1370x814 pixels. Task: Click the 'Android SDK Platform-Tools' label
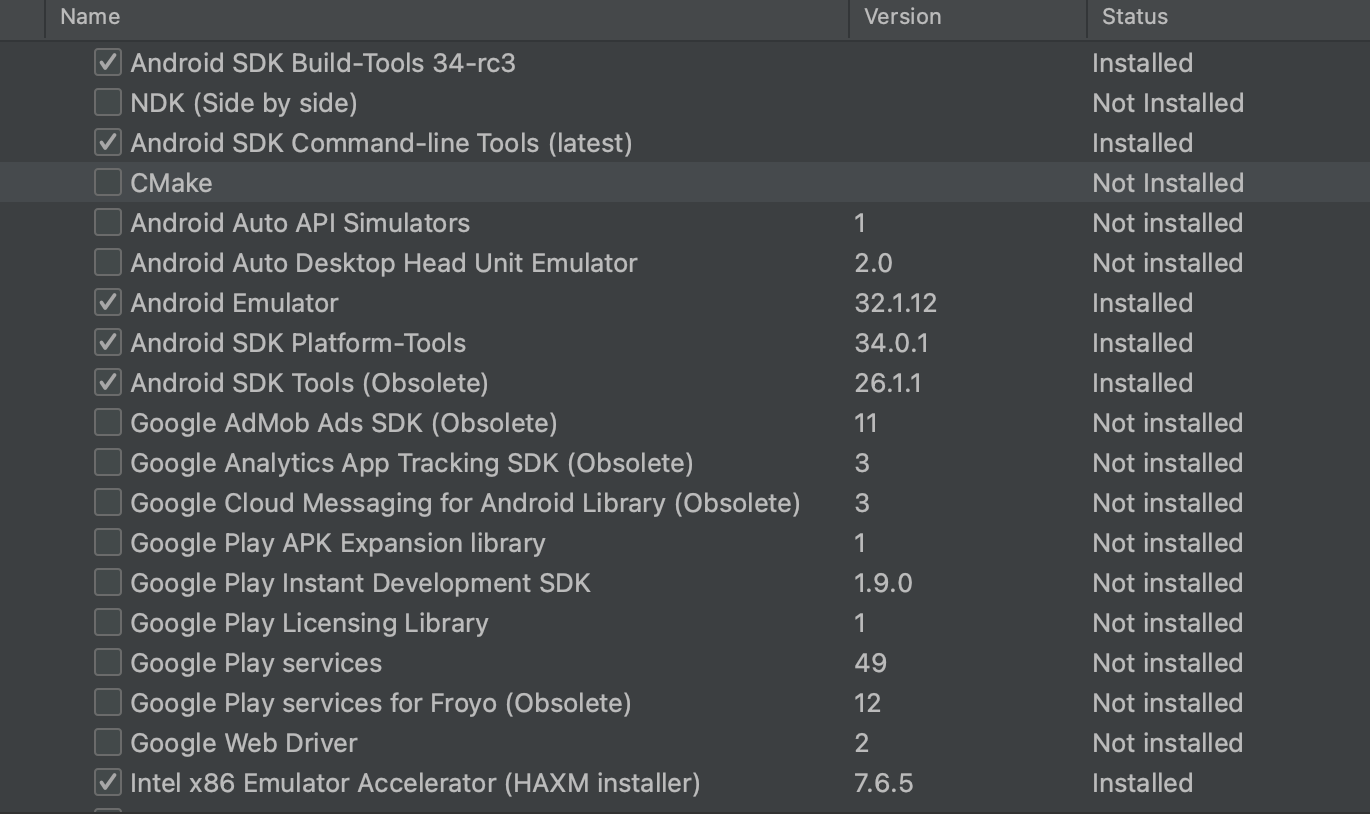click(298, 343)
